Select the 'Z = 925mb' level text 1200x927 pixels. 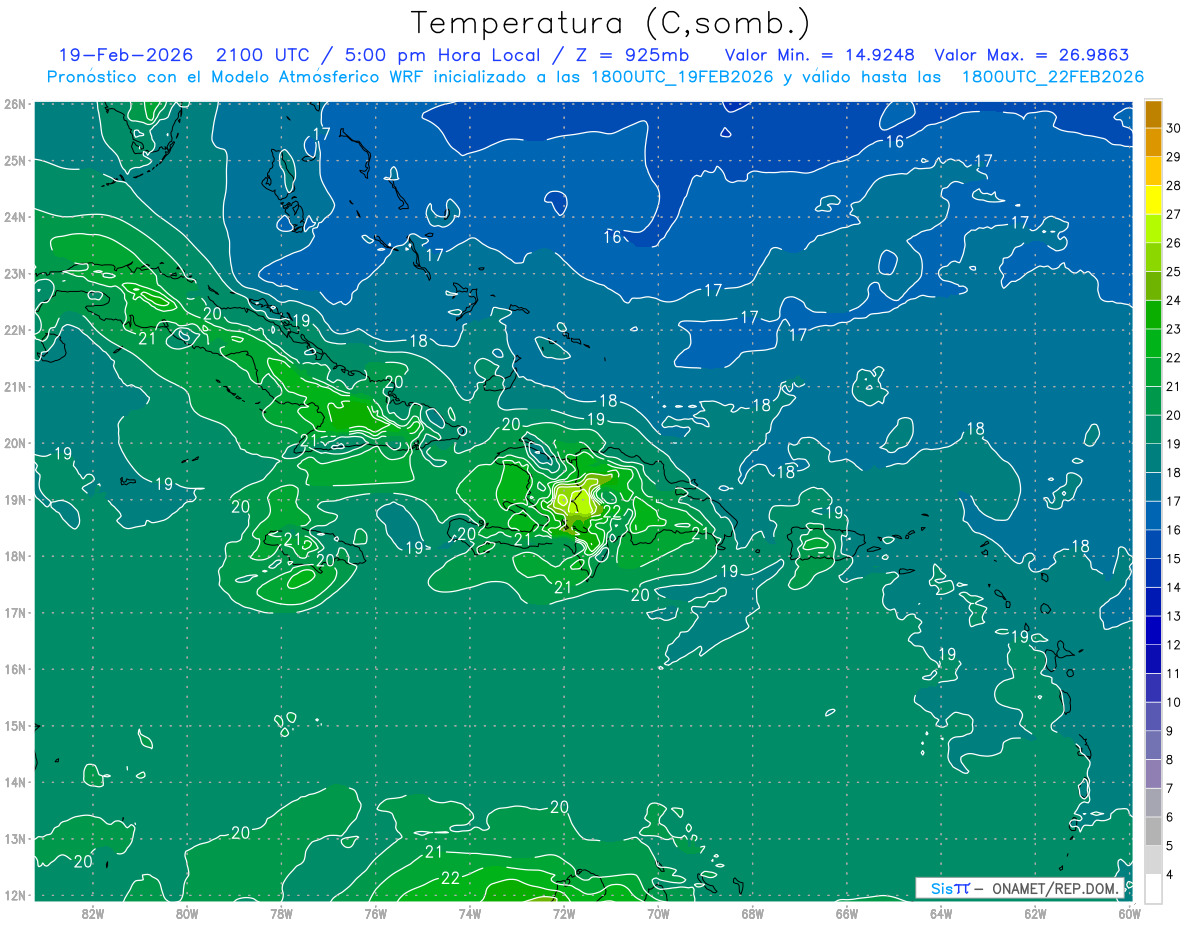[x=630, y=55]
